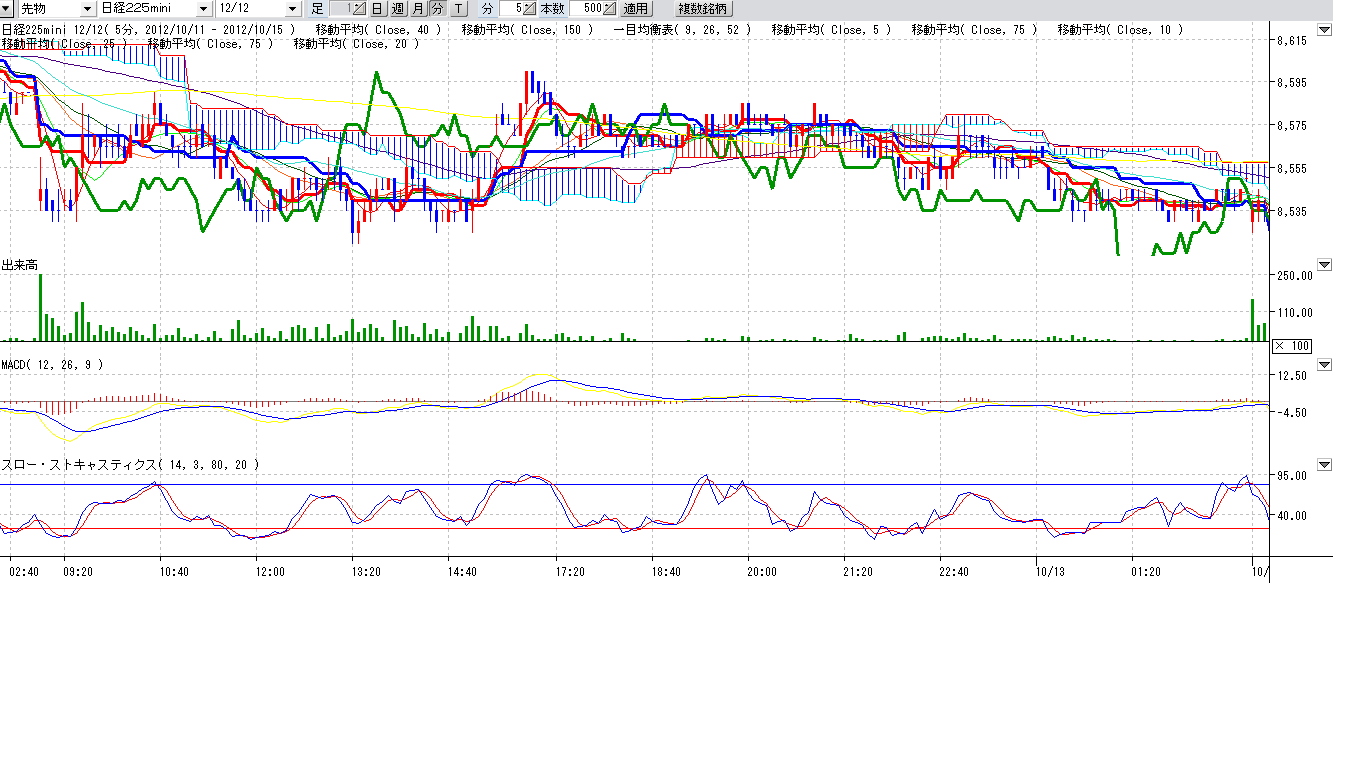Select the 週 weekly timeframe button
1366x768 pixels.
[x=397, y=8]
